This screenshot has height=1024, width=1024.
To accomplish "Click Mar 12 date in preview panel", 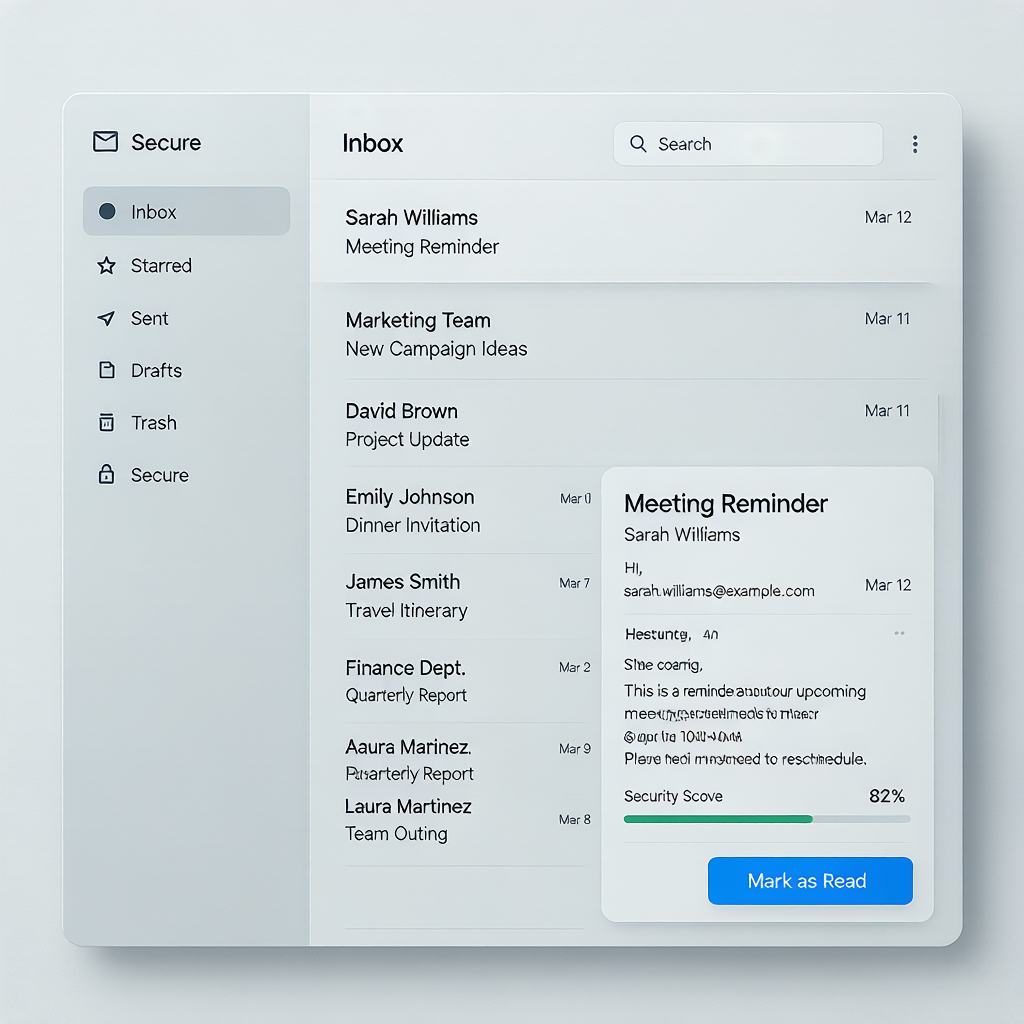I will [888, 584].
